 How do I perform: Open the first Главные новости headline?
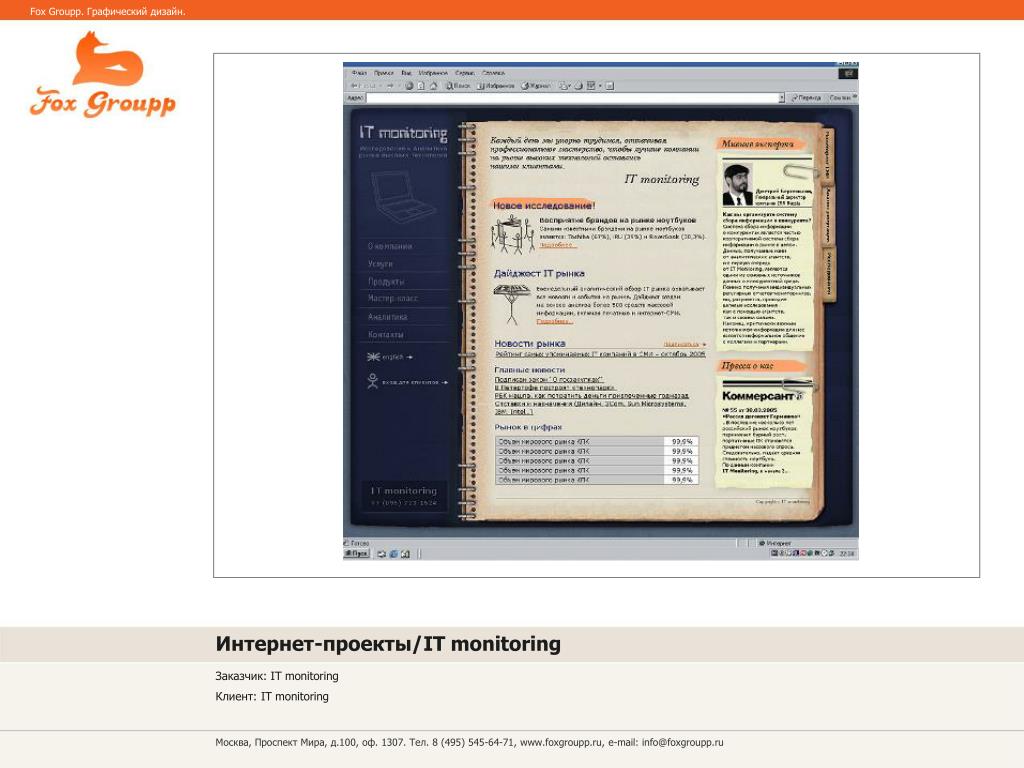[548, 379]
